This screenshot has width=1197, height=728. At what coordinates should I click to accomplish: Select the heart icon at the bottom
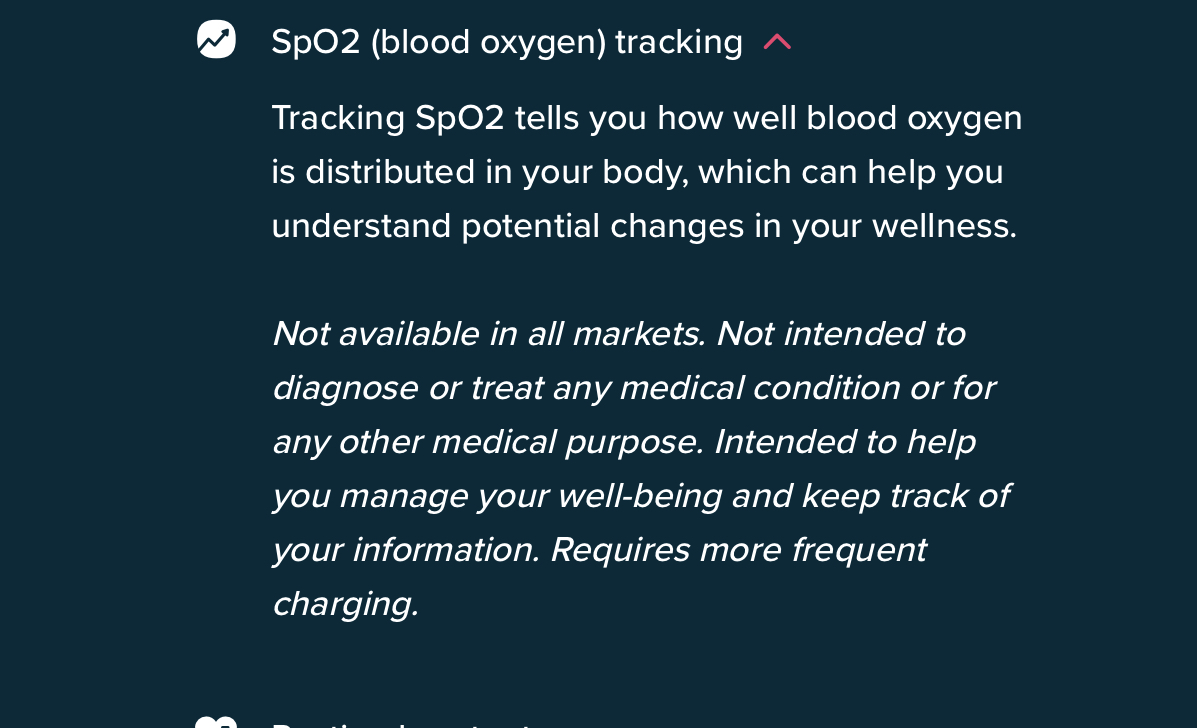point(216,722)
